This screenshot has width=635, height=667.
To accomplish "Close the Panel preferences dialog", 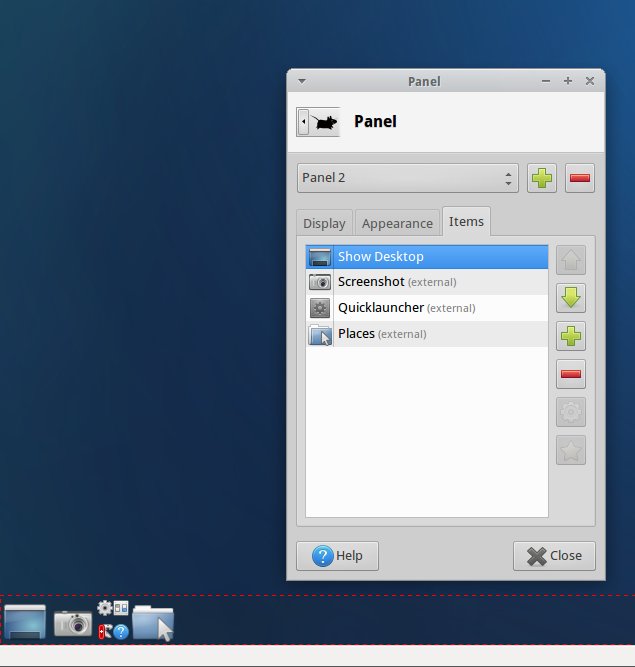I will pyautogui.click(x=554, y=556).
